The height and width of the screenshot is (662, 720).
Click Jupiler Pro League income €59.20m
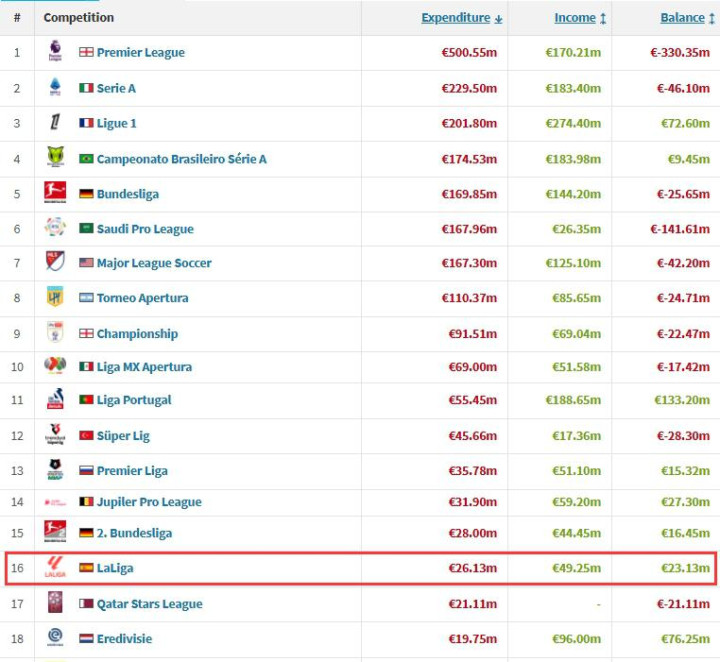pos(577,502)
